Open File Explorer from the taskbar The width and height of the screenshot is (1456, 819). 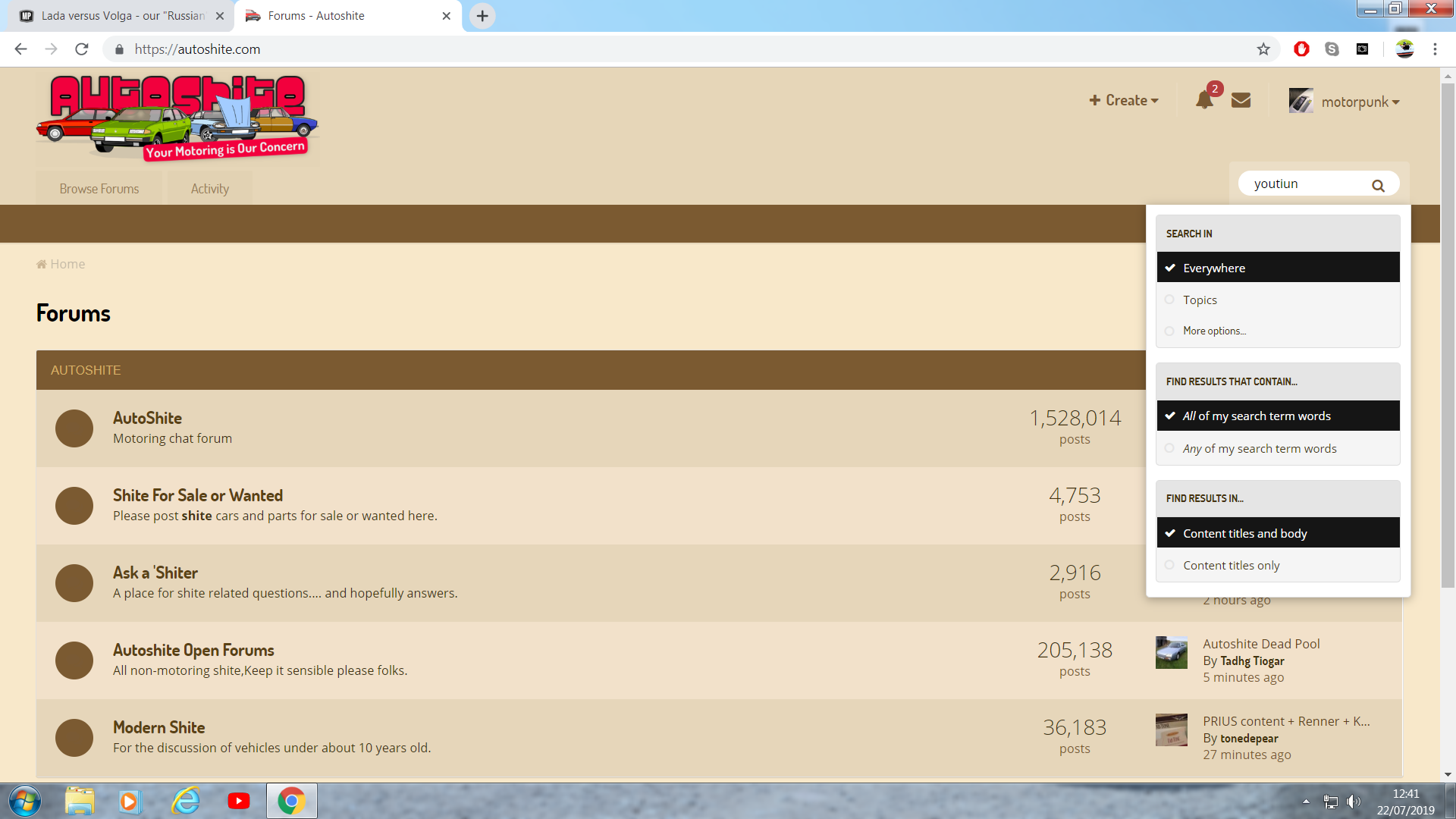[x=80, y=801]
